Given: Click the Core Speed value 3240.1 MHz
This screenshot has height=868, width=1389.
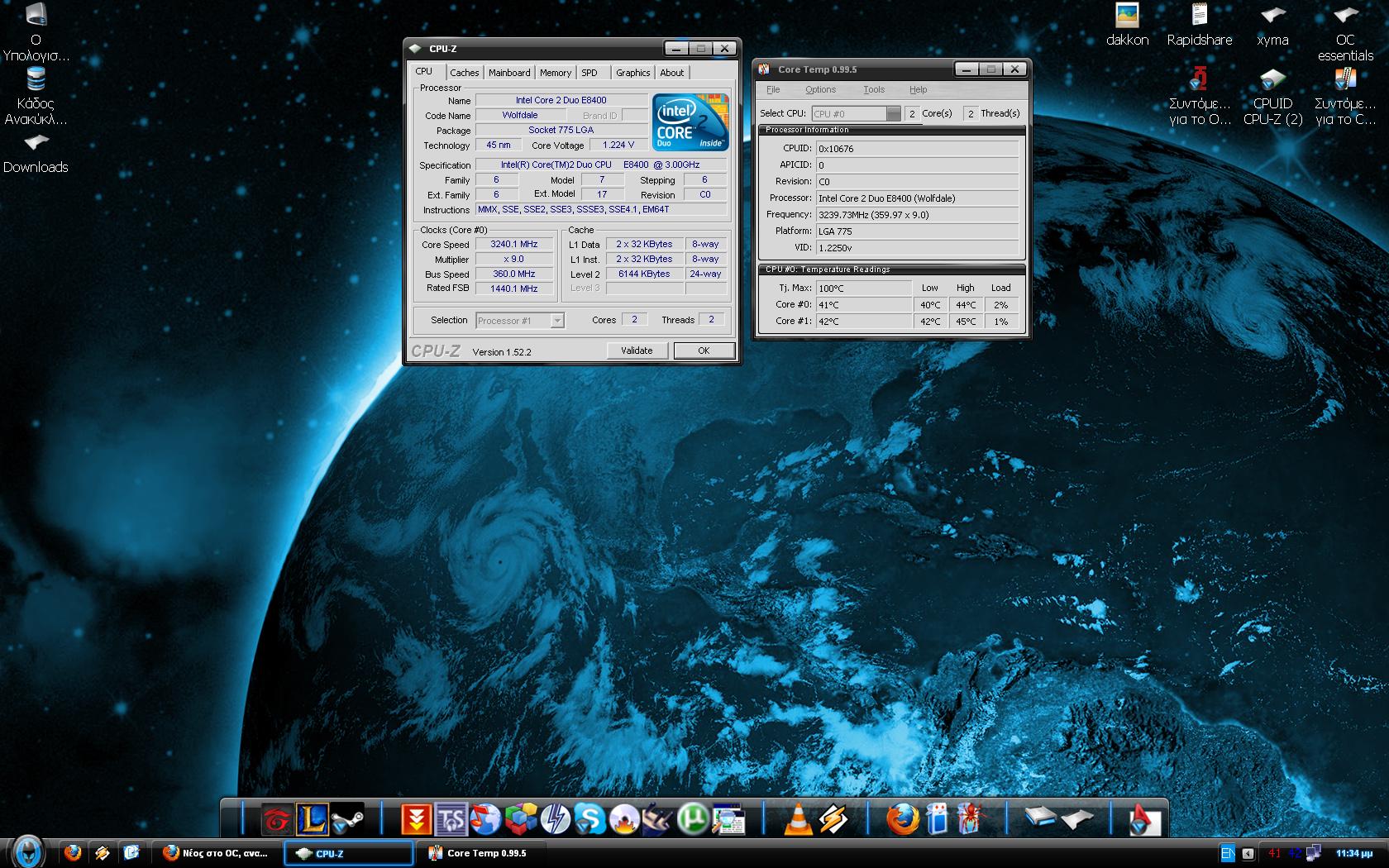Looking at the screenshot, I should click(514, 244).
